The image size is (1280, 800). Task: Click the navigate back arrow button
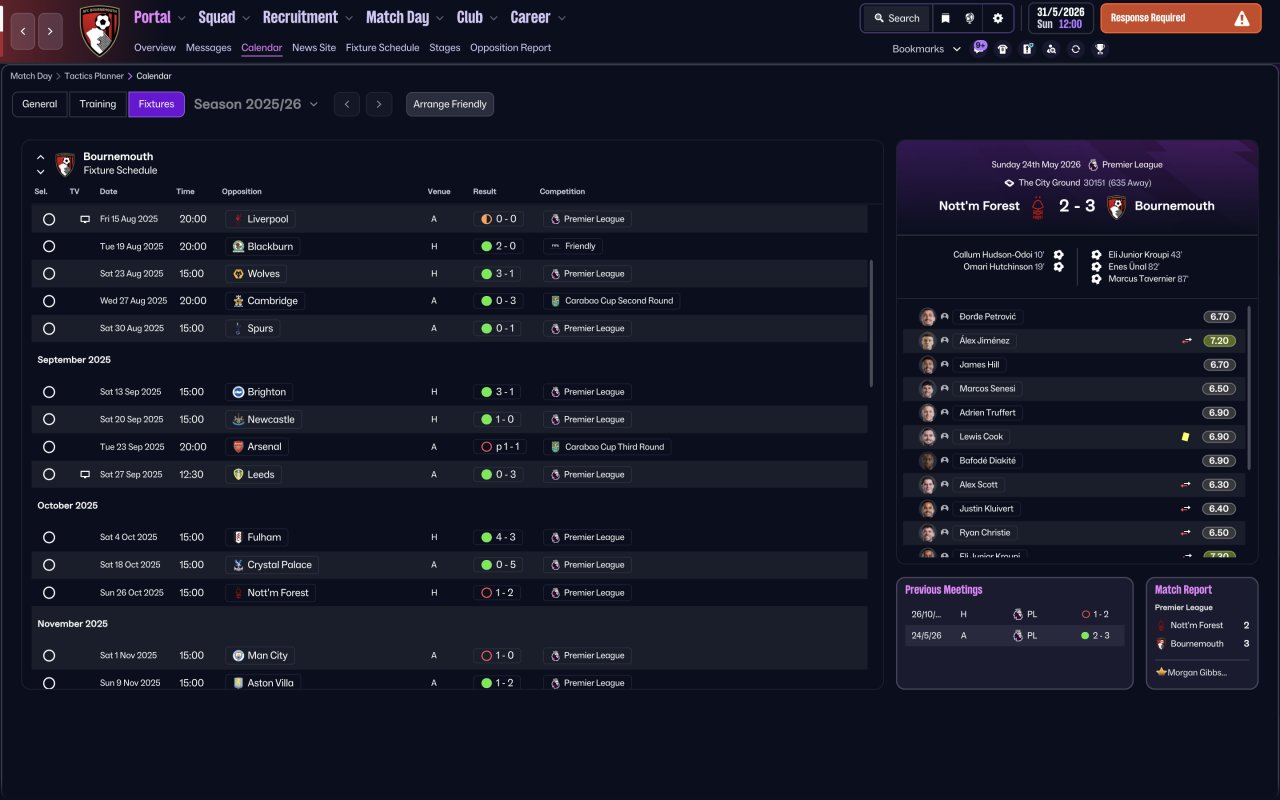click(x=23, y=31)
